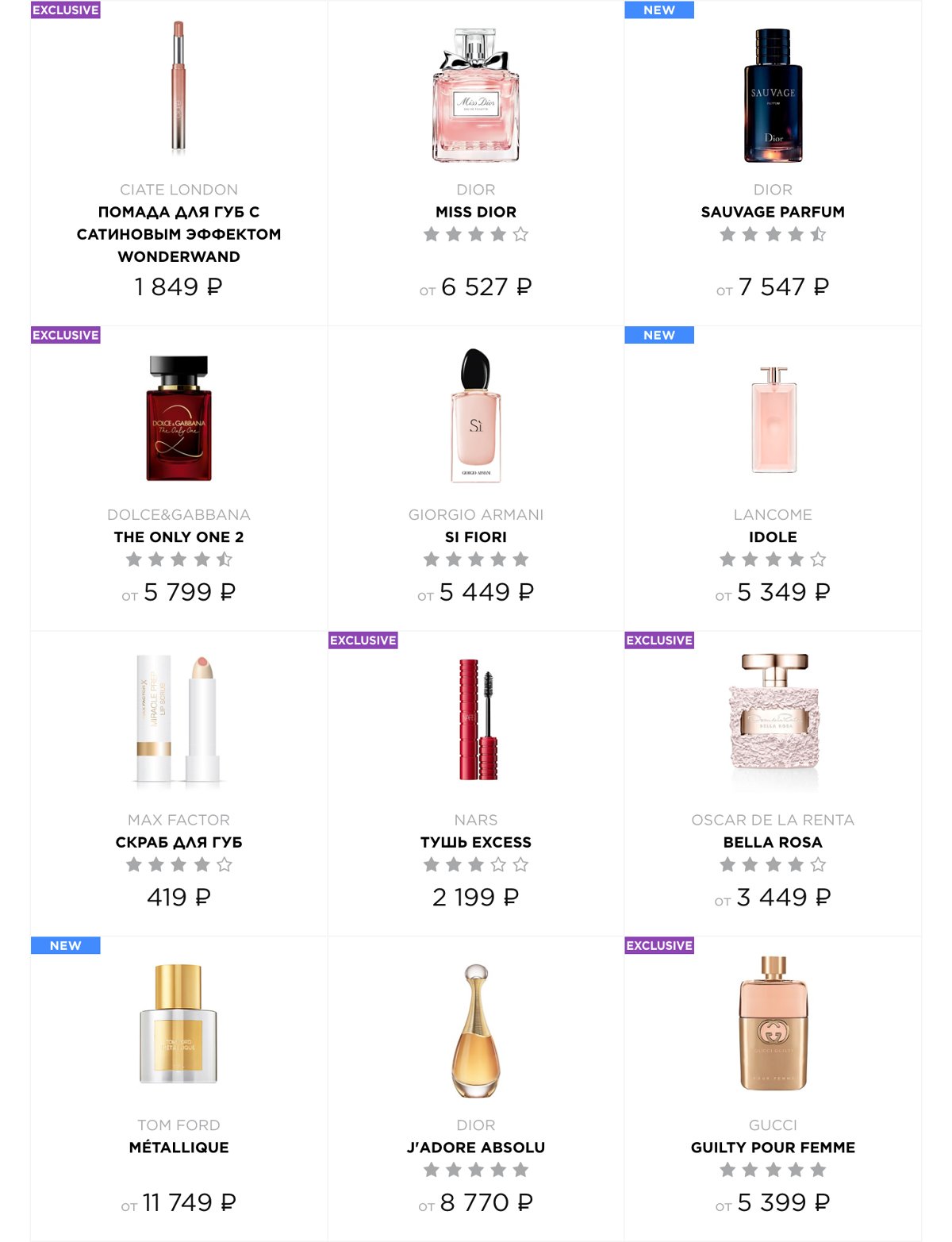Click the J'adore Absolu product title
This screenshot has height=1242, width=952.
(476, 1148)
